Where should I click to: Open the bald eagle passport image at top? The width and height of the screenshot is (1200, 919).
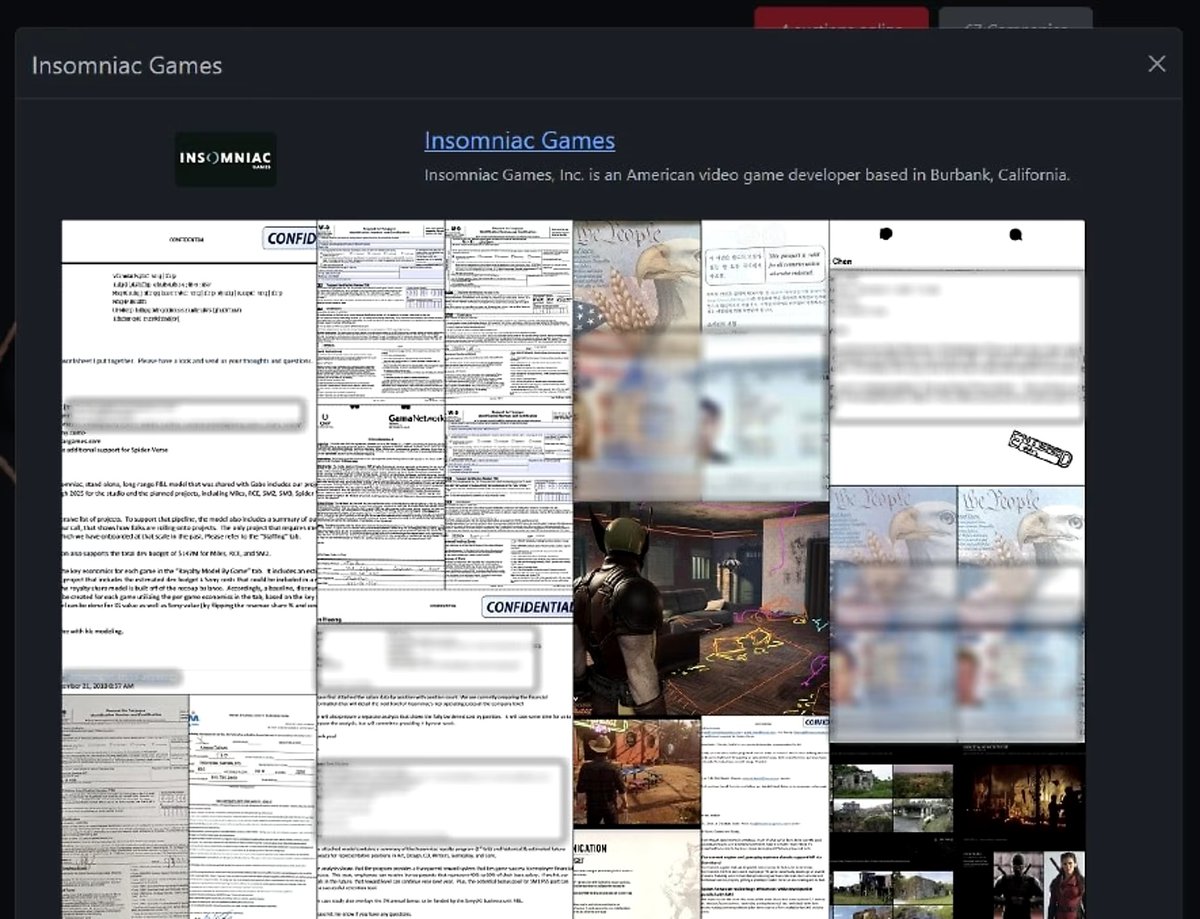click(x=637, y=275)
